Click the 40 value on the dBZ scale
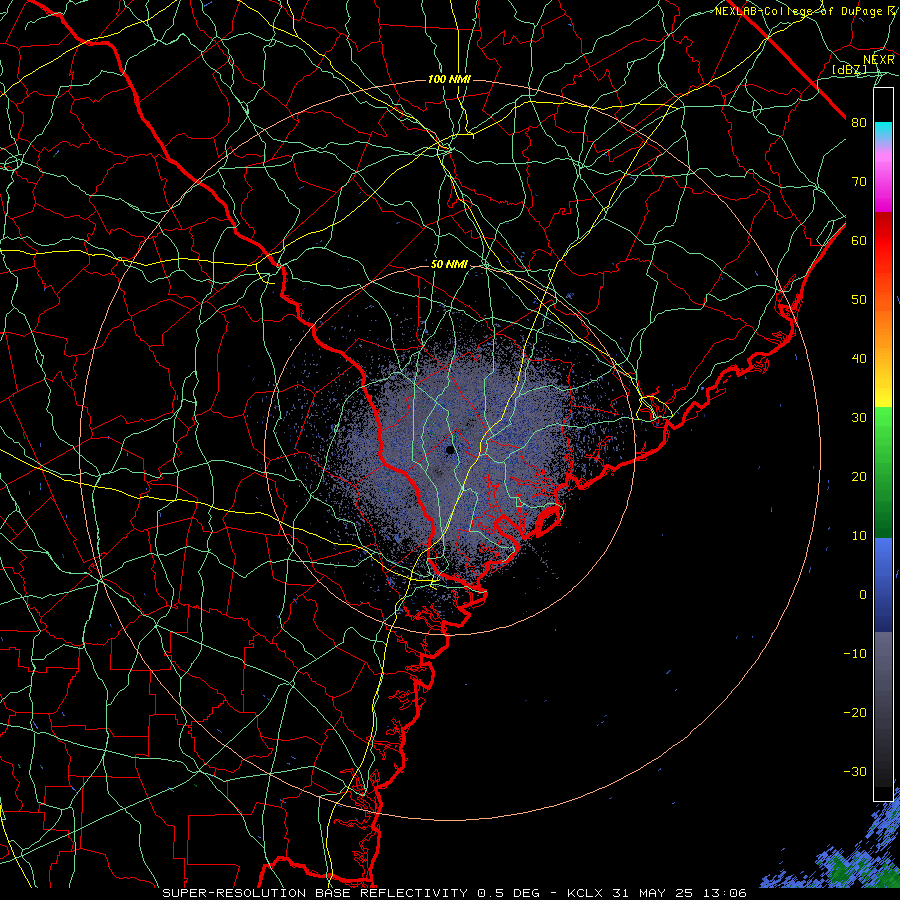The width and height of the screenshot is (900, 900). 859,359
